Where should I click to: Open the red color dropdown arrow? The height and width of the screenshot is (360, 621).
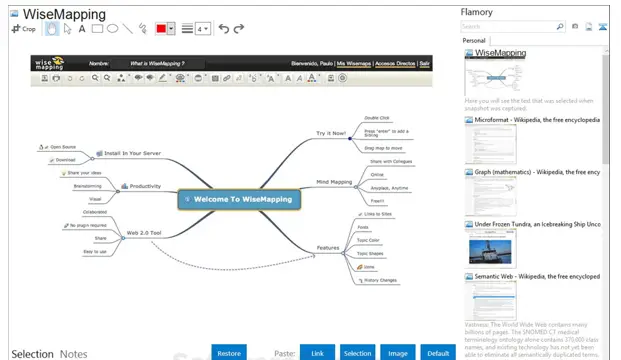pyautogui.click(x=171, y=29)
